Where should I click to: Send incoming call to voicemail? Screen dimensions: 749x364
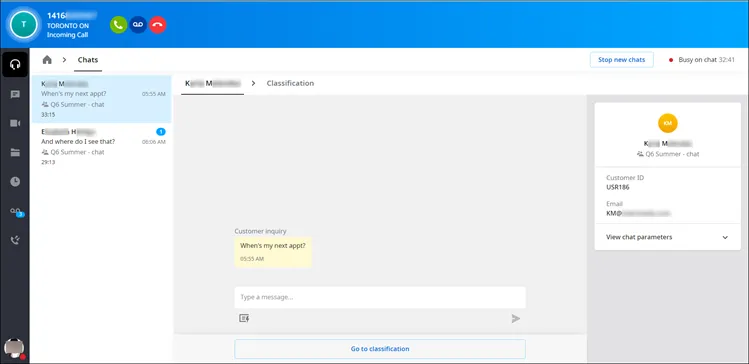tap(138, 25)
